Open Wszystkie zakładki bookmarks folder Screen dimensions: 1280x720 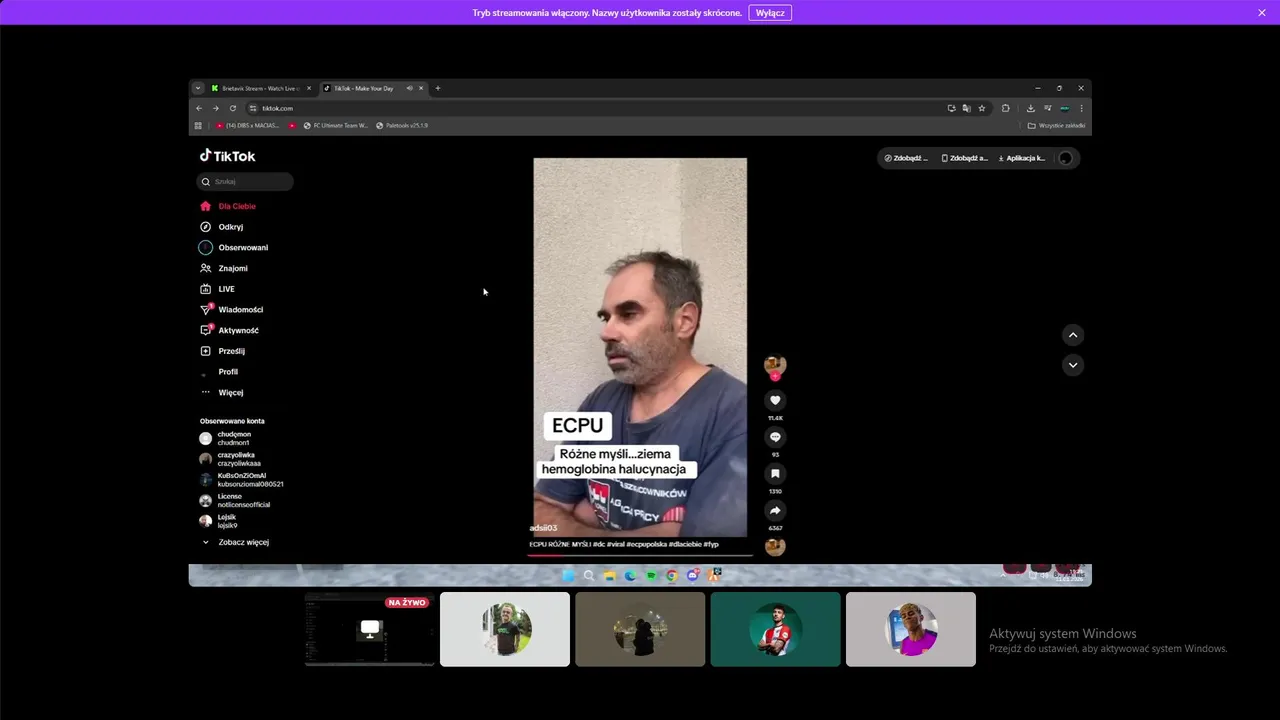pyautogui.click(x=1056, y=126)
